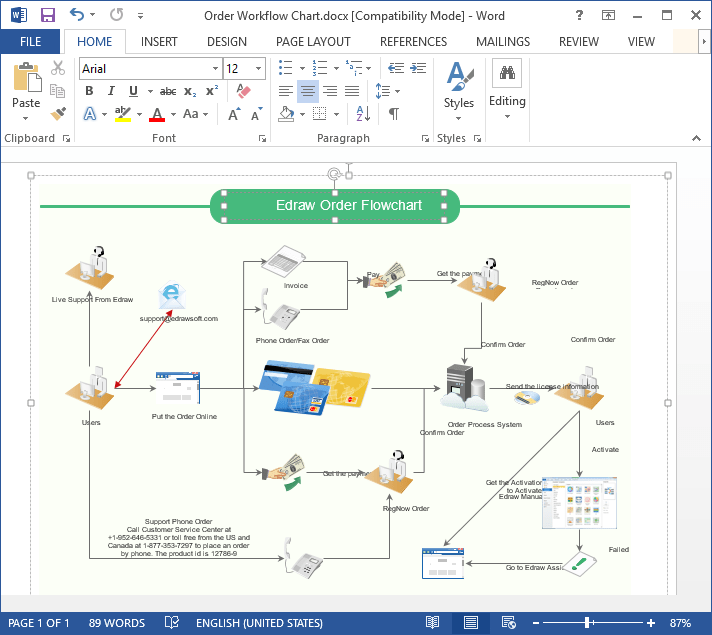Toggle Subscript formatting
The height and width of the screenshot is (635, 712).
tap(190, 91)
